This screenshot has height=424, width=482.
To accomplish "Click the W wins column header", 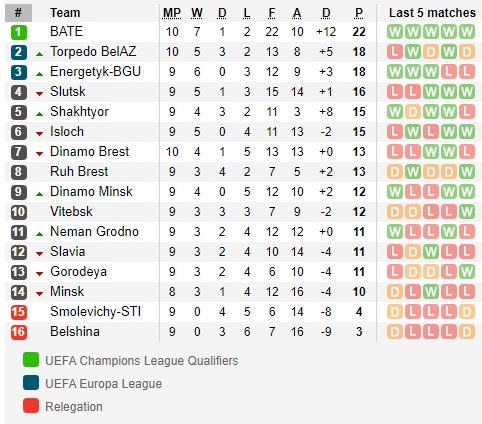I will 197,13.
